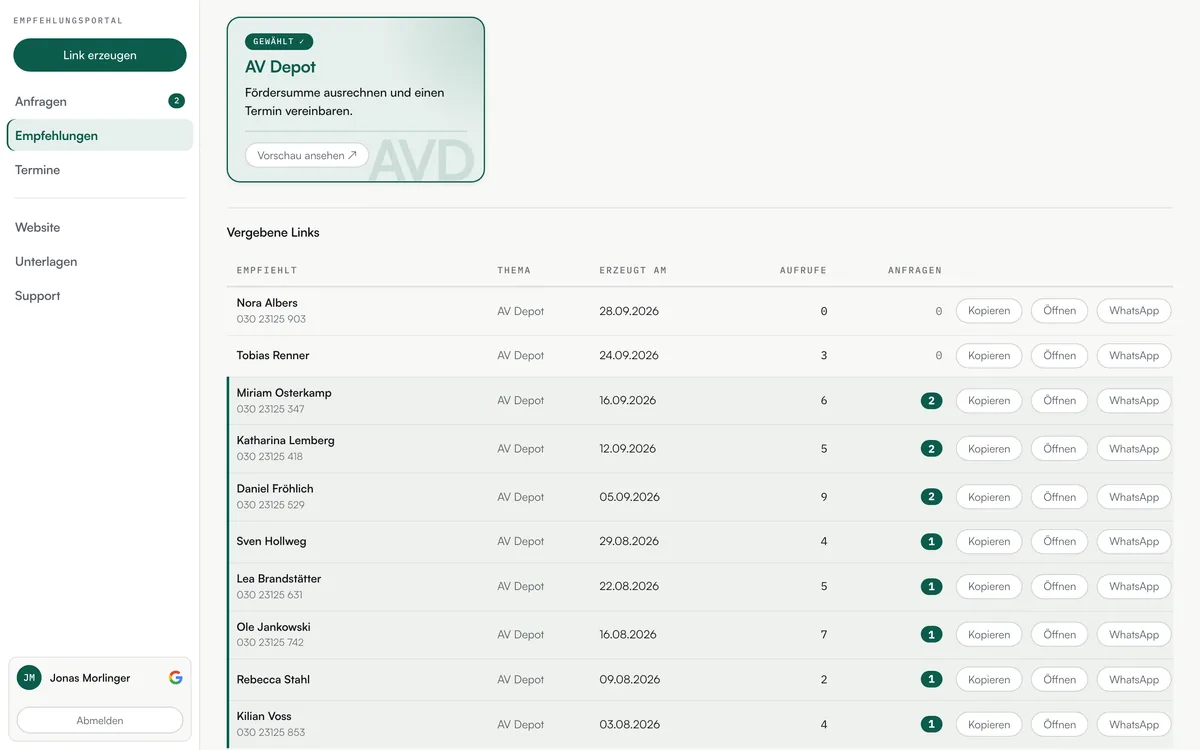This screenshot has width=1200, height=750.
Task: Select the AV Depot topic card
Action: pos(356,100)
